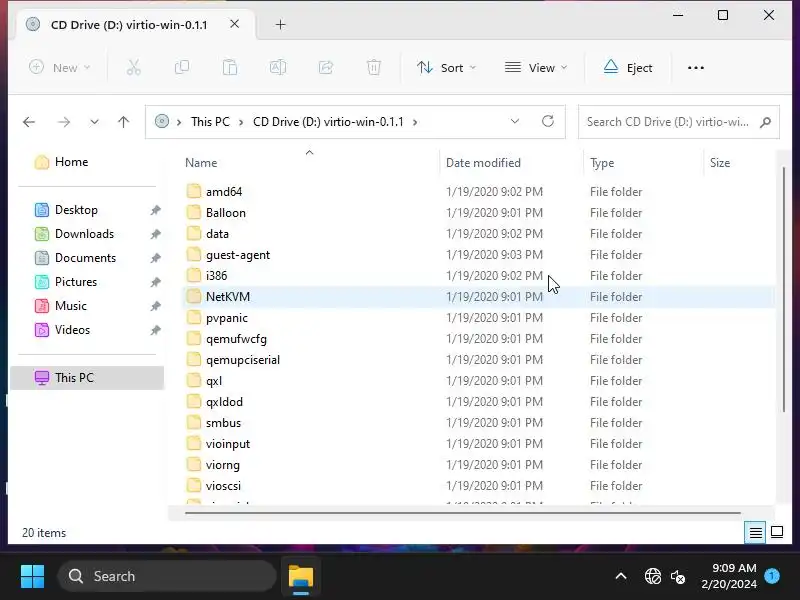Viewport: 800px width, 600px height.
Task: Expand address bar history dropdown
Action: (515, 121)
